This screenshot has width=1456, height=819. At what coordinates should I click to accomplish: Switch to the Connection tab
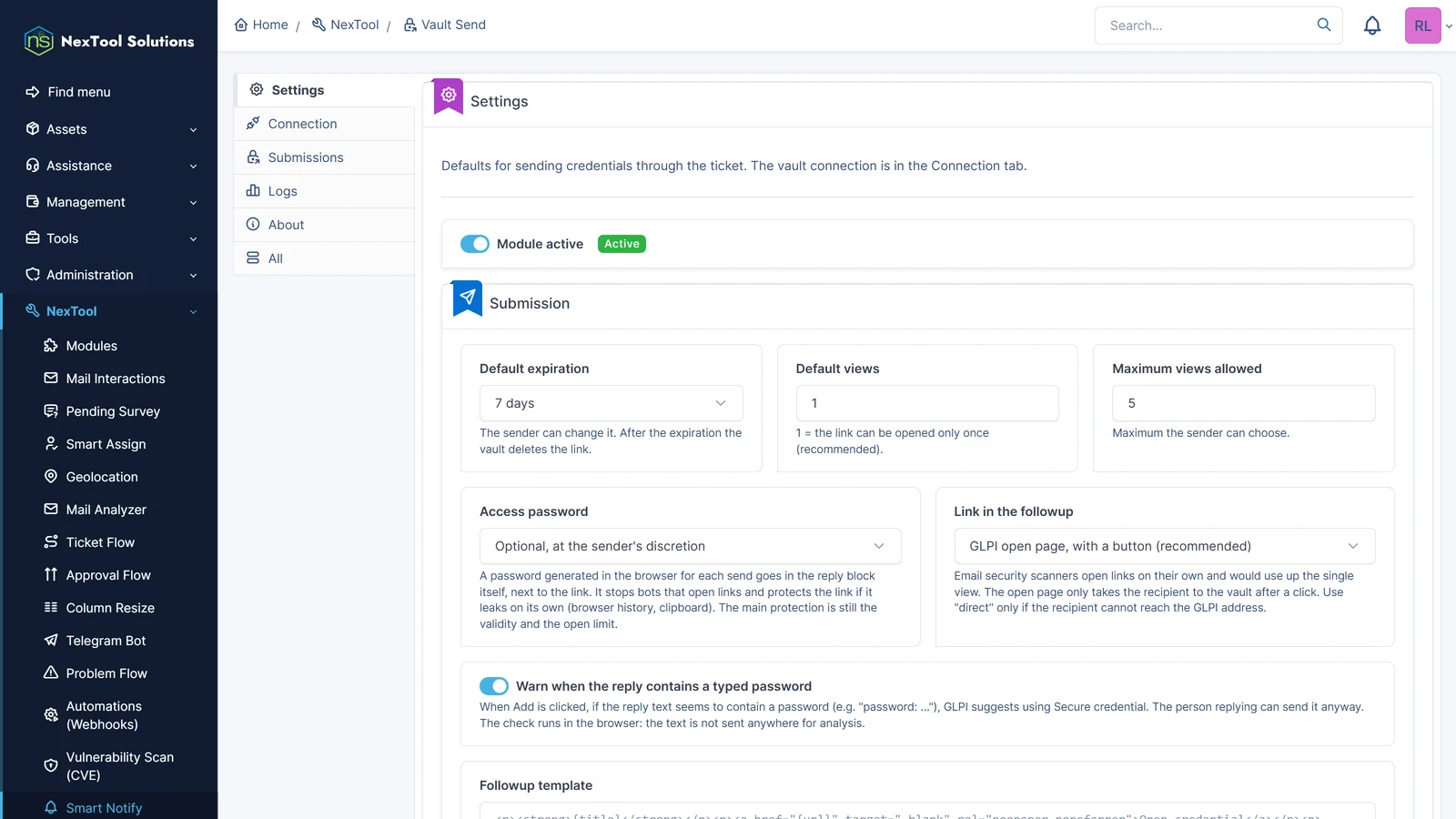325,124
